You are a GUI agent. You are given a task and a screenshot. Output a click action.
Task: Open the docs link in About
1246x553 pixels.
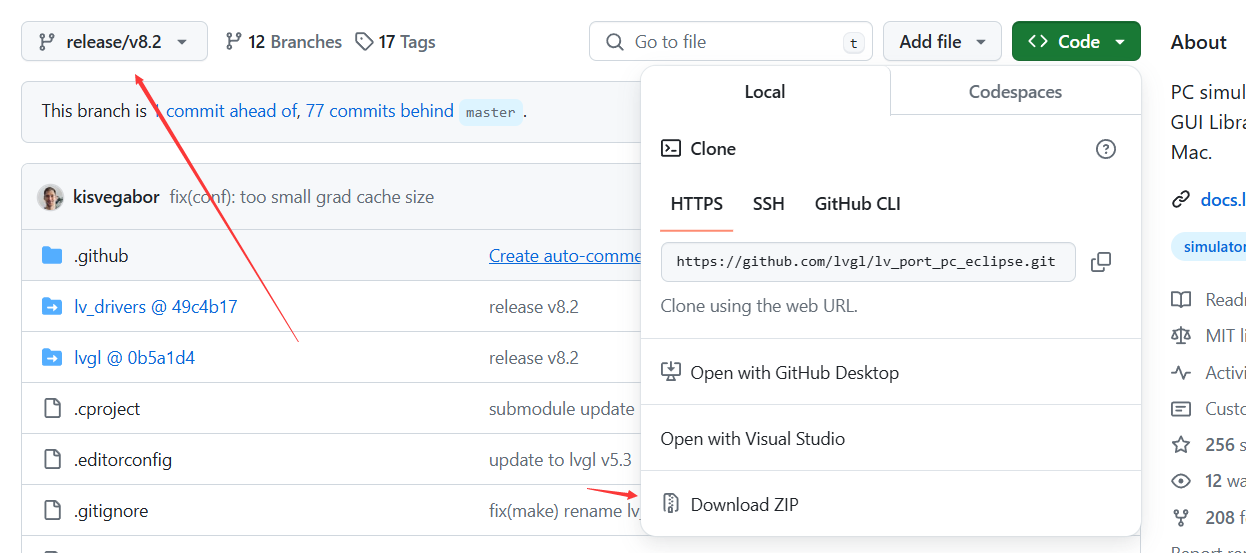point(1223,200)
